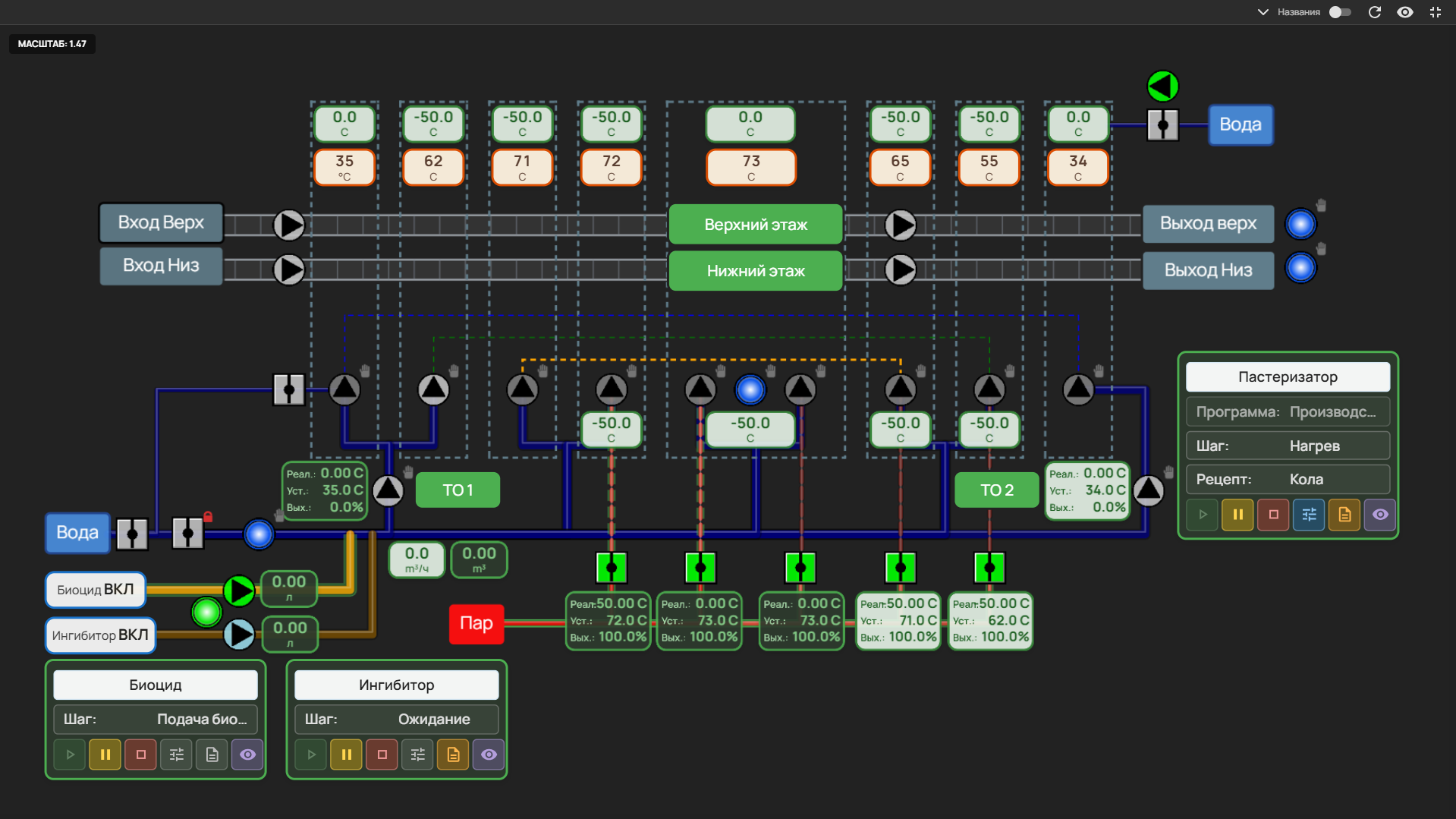Click the Шаг: Ожидание field in Ингибитор
1456x819 pixels.
click(396, 720)
